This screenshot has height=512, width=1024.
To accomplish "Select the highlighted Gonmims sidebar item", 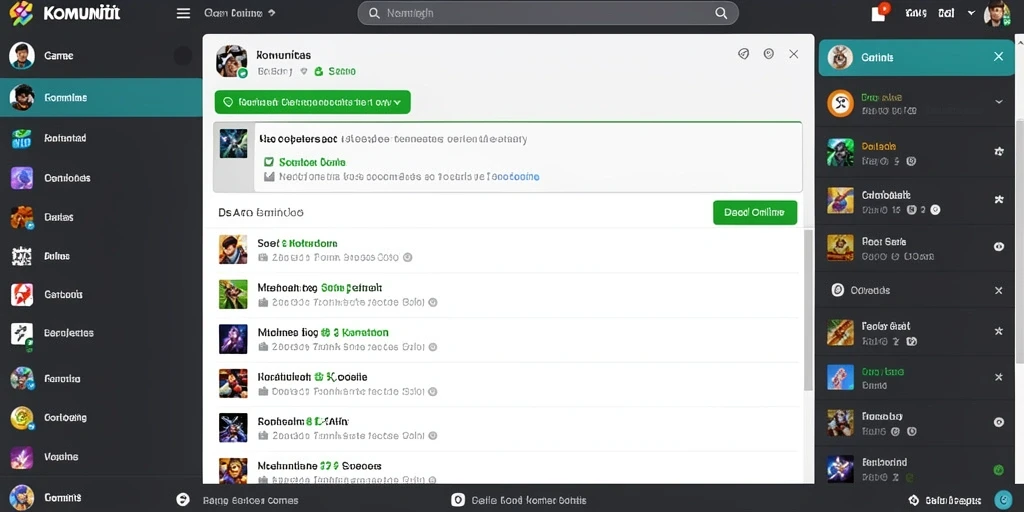I will [x=101, y=97].
